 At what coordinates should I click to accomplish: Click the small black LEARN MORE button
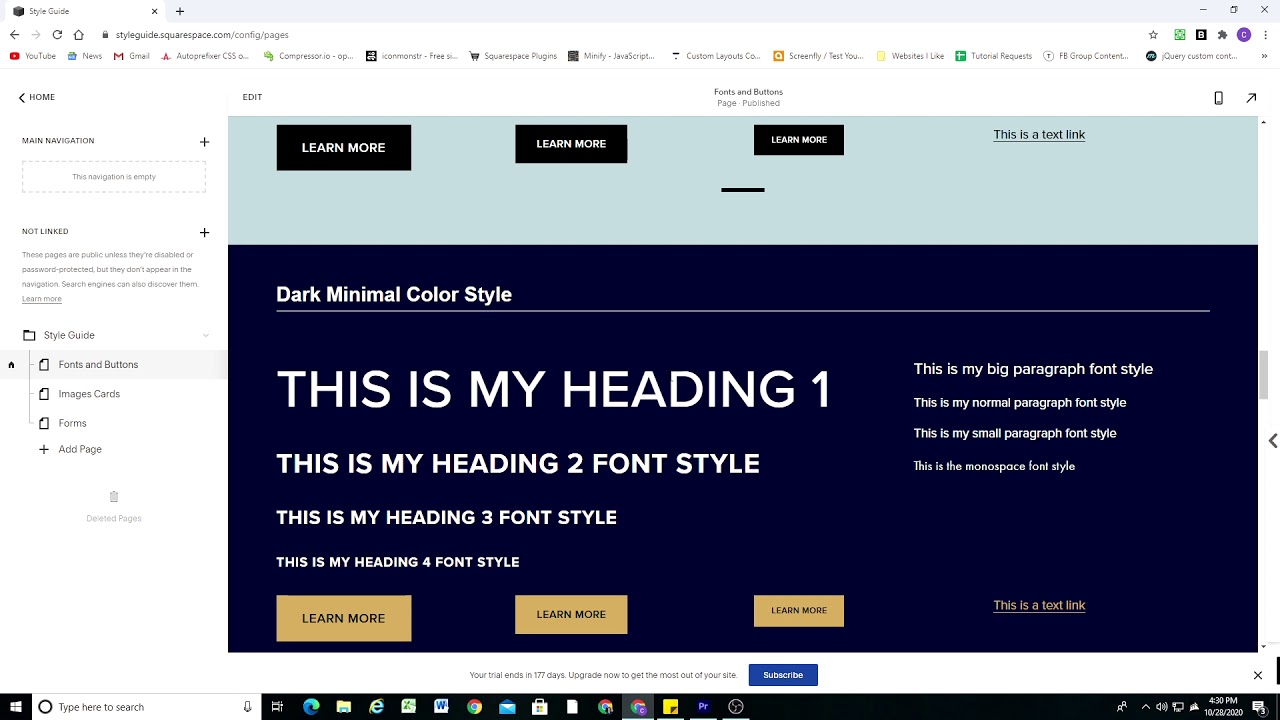[799, 140]
